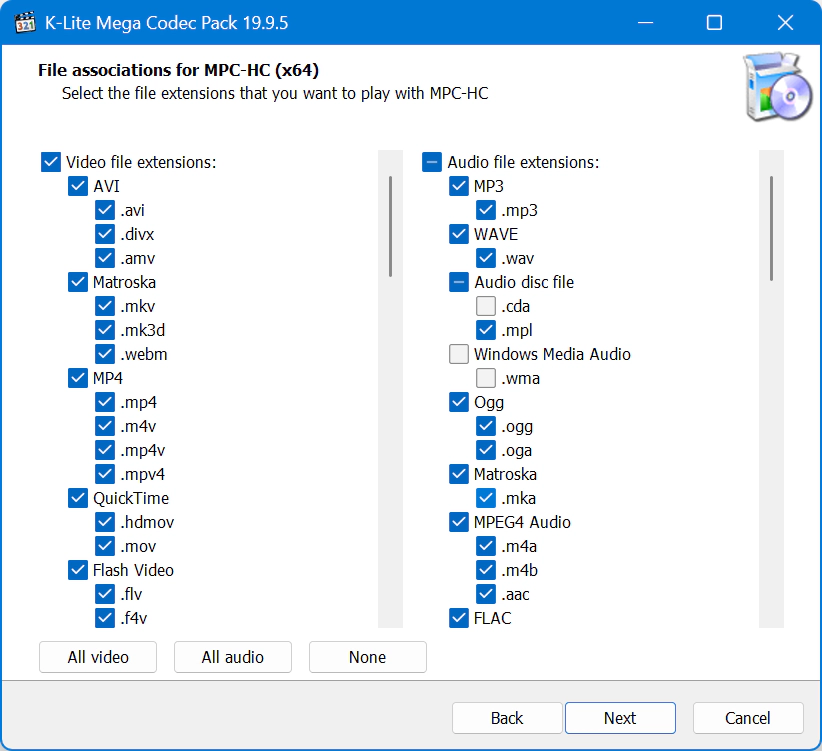The width and height of the screenshot is (822, 751).
Task: Uncheck the .wav extension checkbox
Action: pos(486,258)
